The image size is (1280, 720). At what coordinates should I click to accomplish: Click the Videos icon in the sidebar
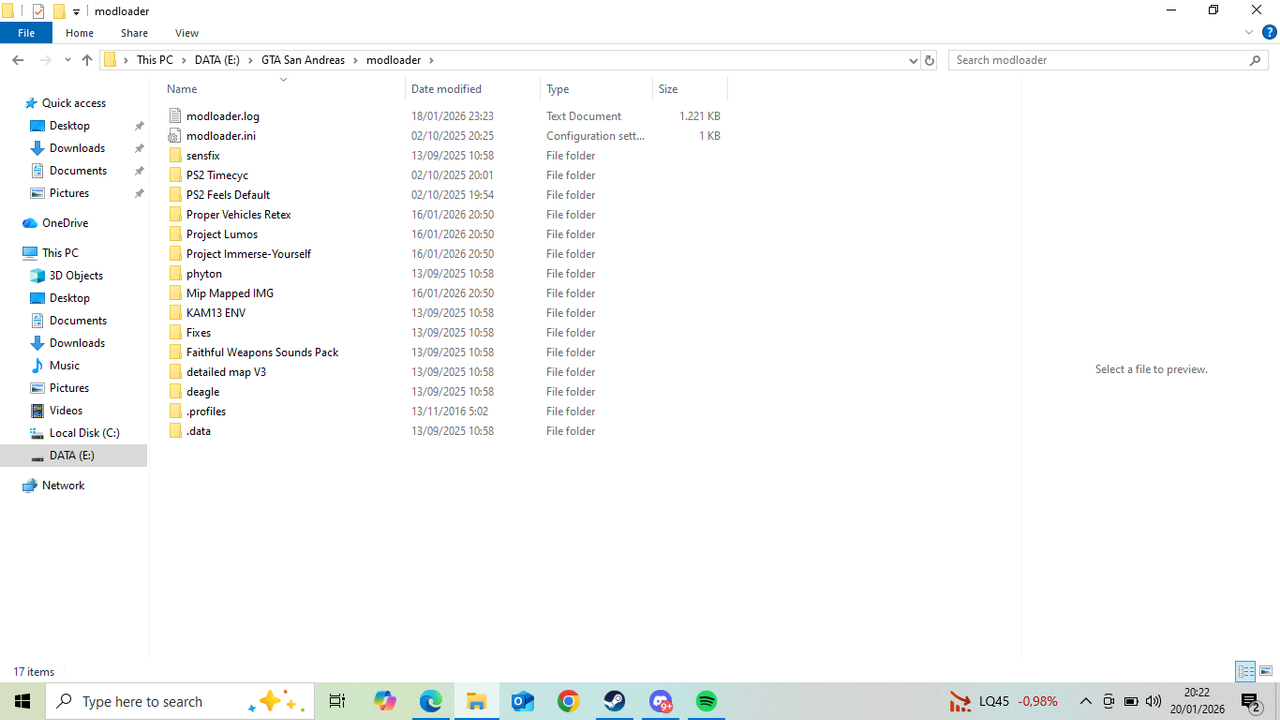coord(38,411)
